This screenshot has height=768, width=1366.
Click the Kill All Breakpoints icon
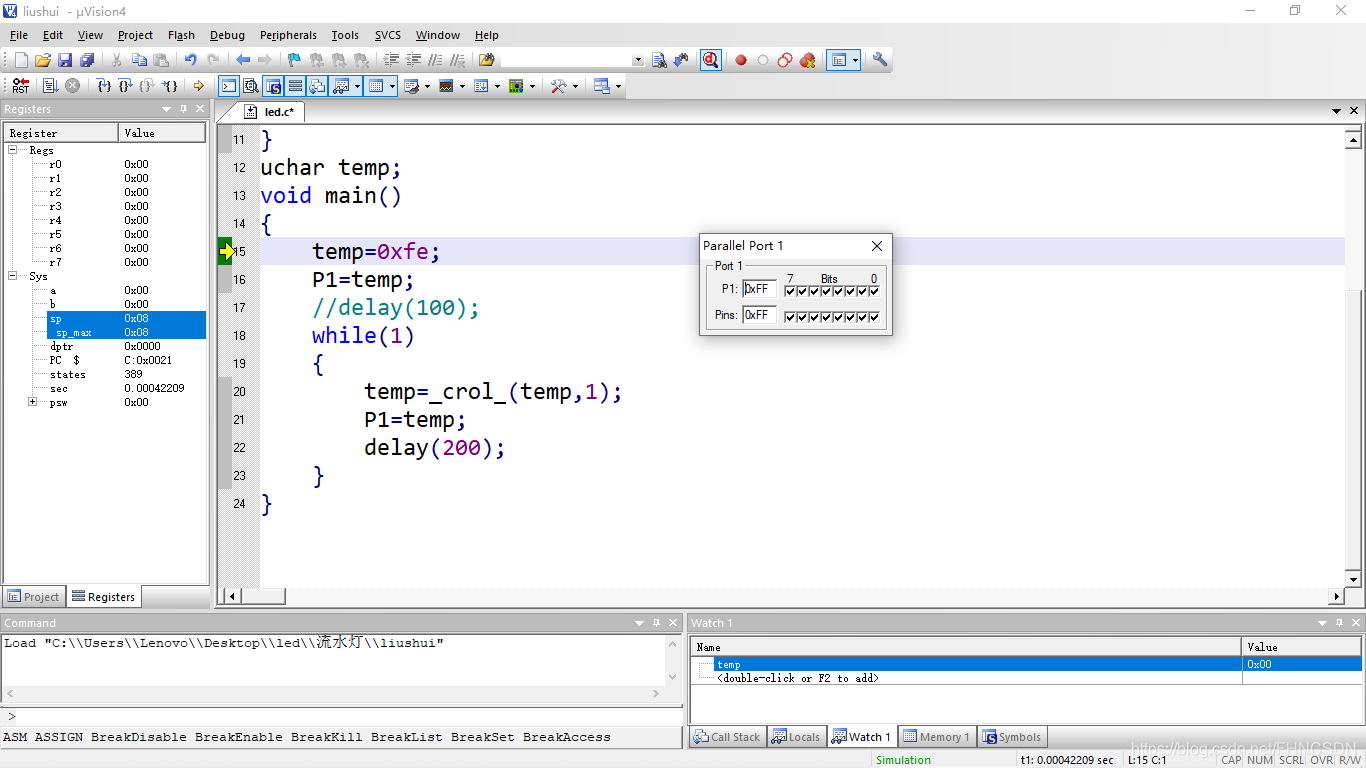(x=807, y=60)
